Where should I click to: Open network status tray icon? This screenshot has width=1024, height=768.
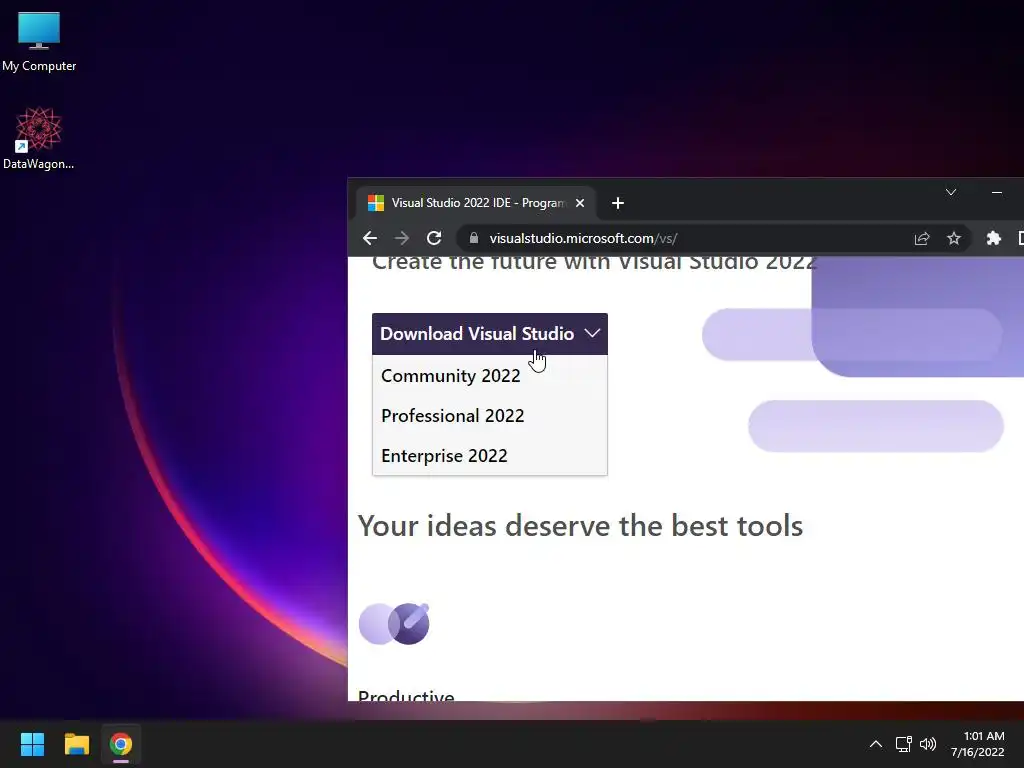903,744
